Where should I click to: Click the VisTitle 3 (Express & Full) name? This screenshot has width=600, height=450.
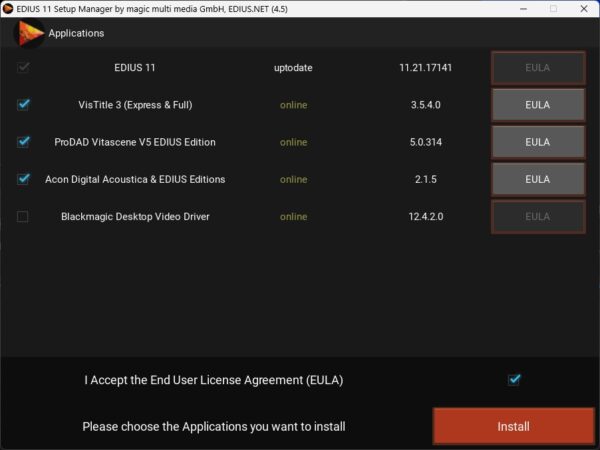[135, 105]
